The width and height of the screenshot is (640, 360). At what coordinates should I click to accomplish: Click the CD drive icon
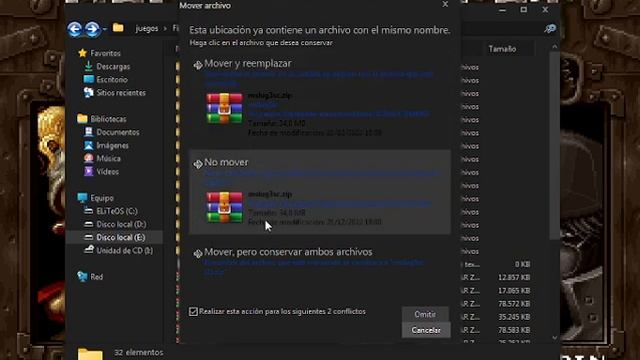(x=89, y=250)
